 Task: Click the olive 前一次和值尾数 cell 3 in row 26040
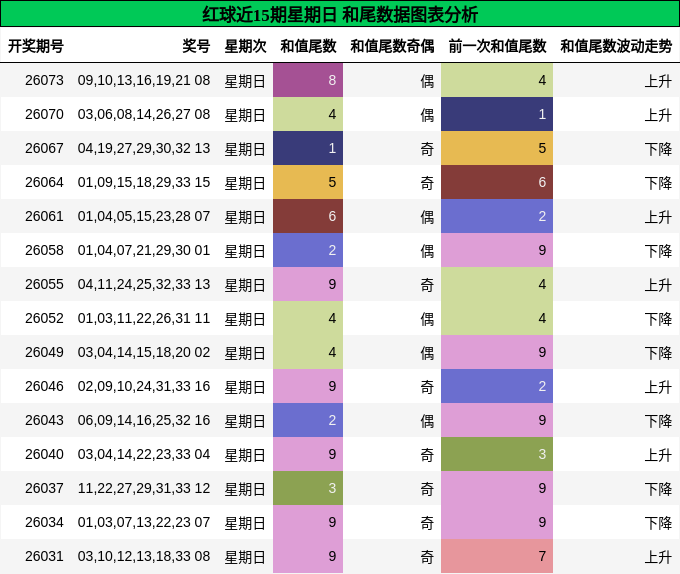pos(497,454)
